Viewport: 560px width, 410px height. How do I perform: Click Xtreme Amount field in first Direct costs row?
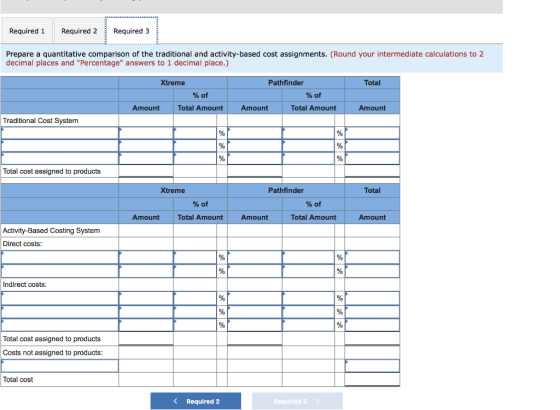tap(146, 257)
